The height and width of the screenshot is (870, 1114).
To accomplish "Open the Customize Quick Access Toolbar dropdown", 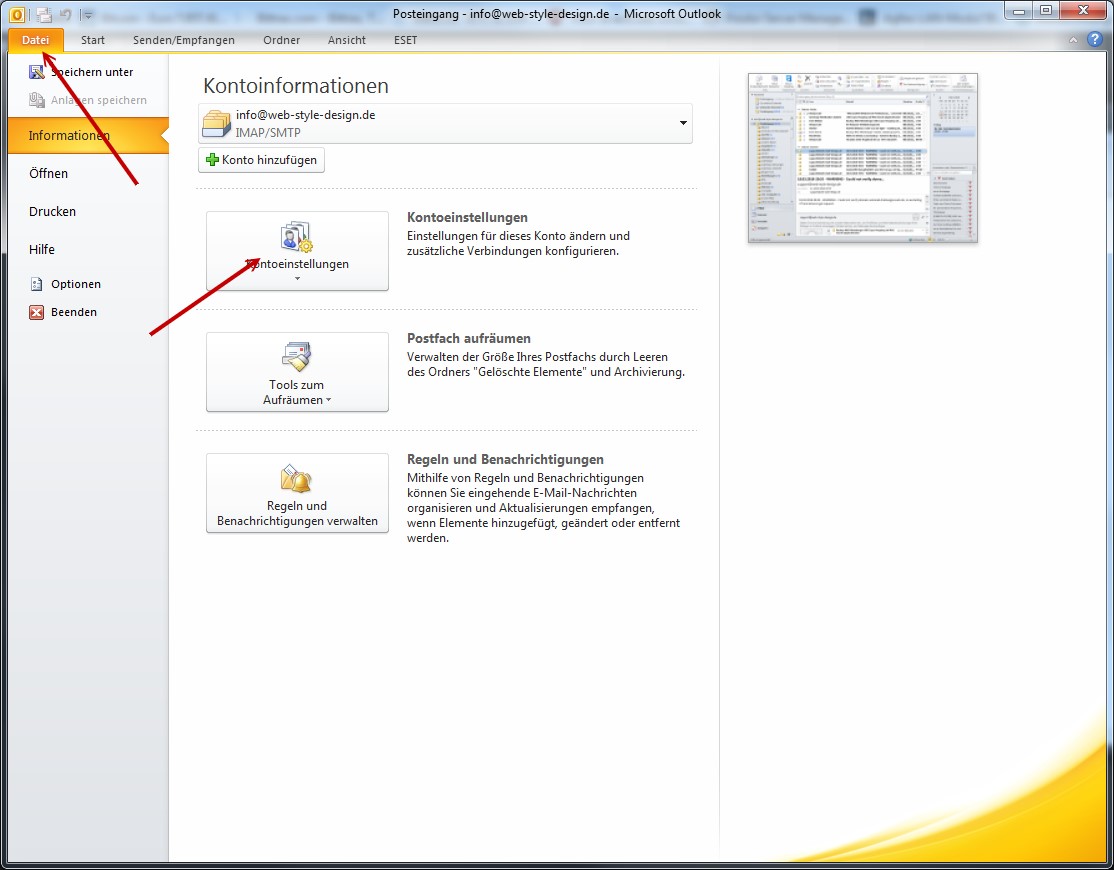I will point(87,14).
